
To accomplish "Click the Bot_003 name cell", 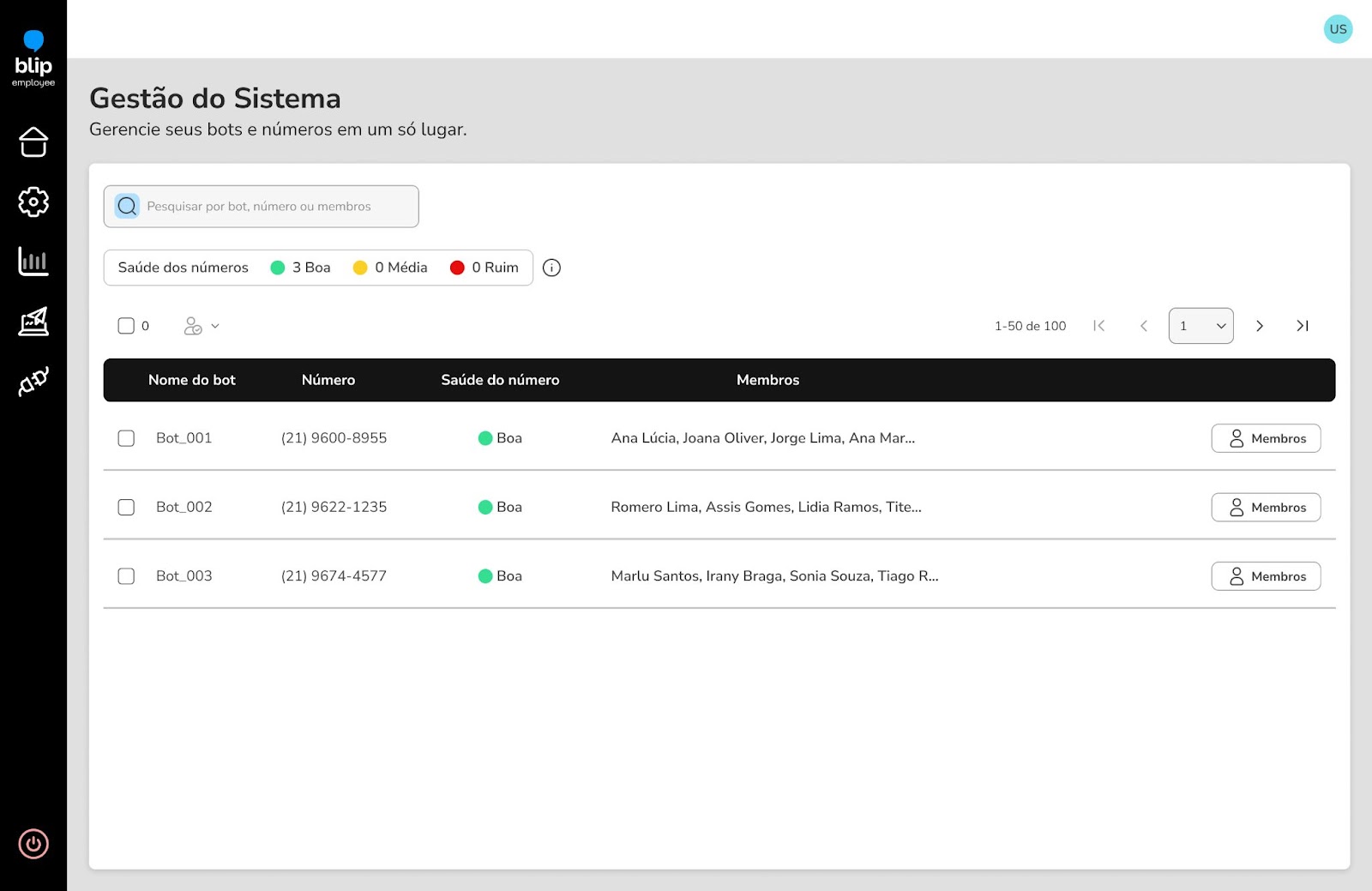I will point(184,576).
